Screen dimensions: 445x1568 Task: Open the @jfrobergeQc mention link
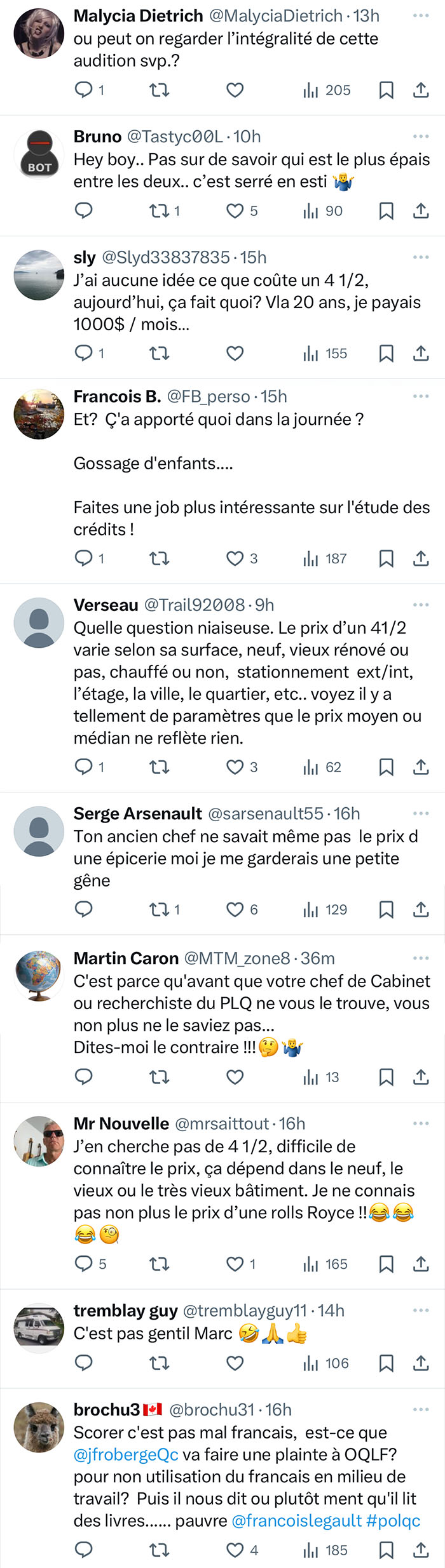126,1454
